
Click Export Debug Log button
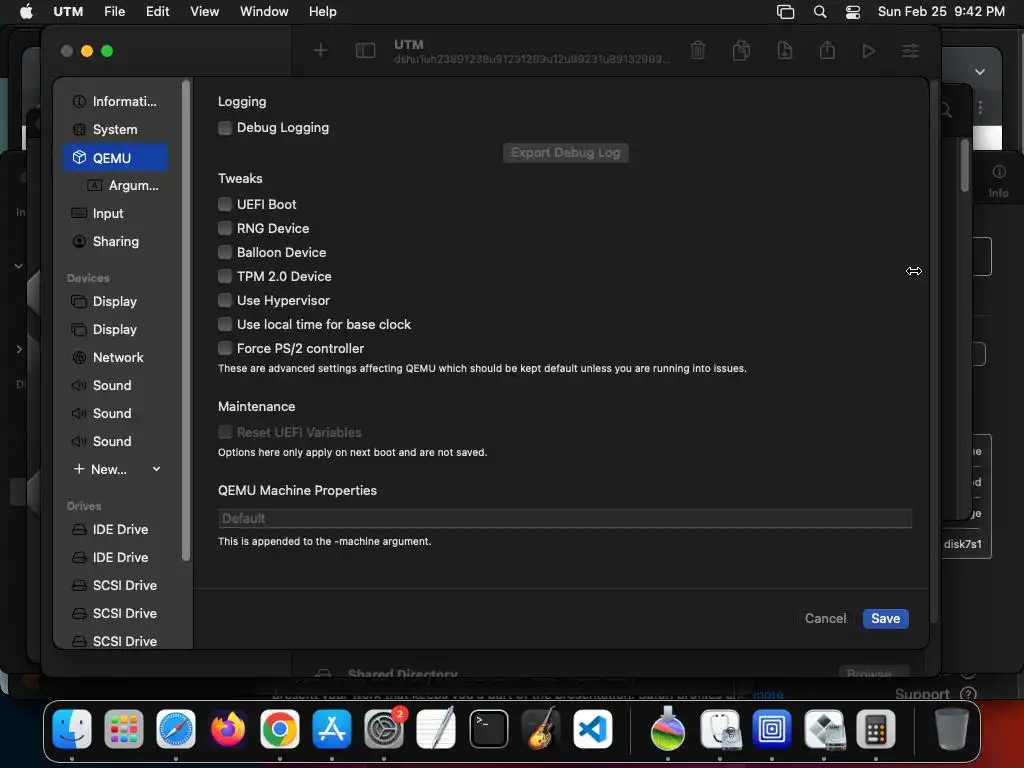click(x=566, y=153)
